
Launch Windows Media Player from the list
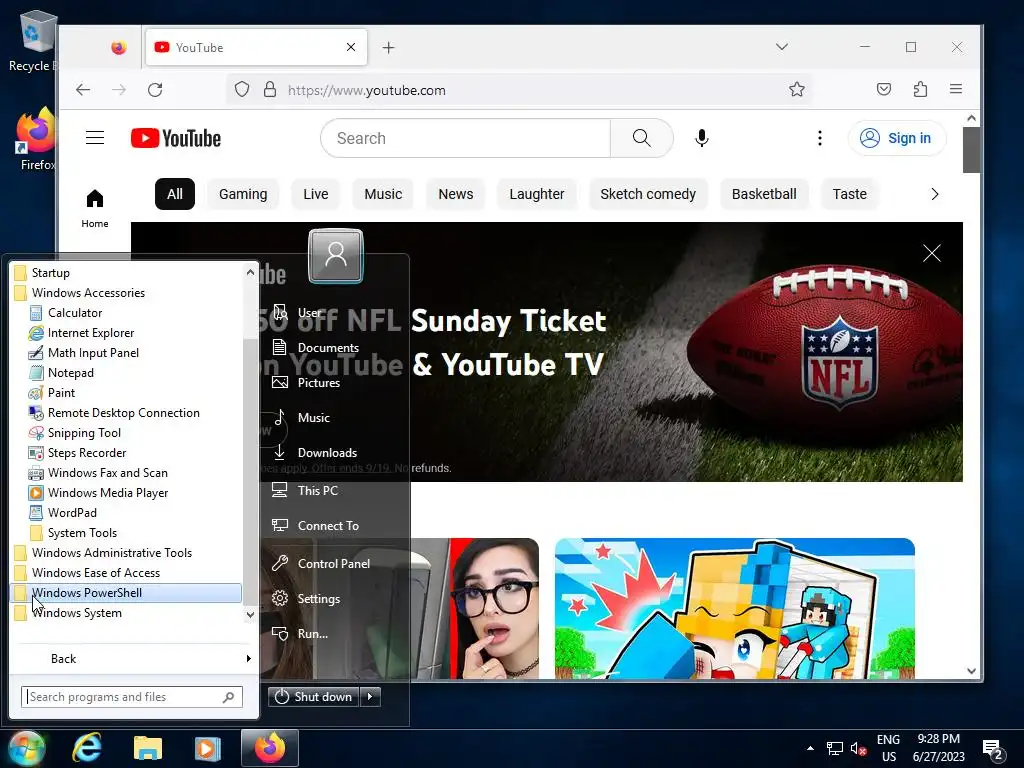click(x=98, y=493)
